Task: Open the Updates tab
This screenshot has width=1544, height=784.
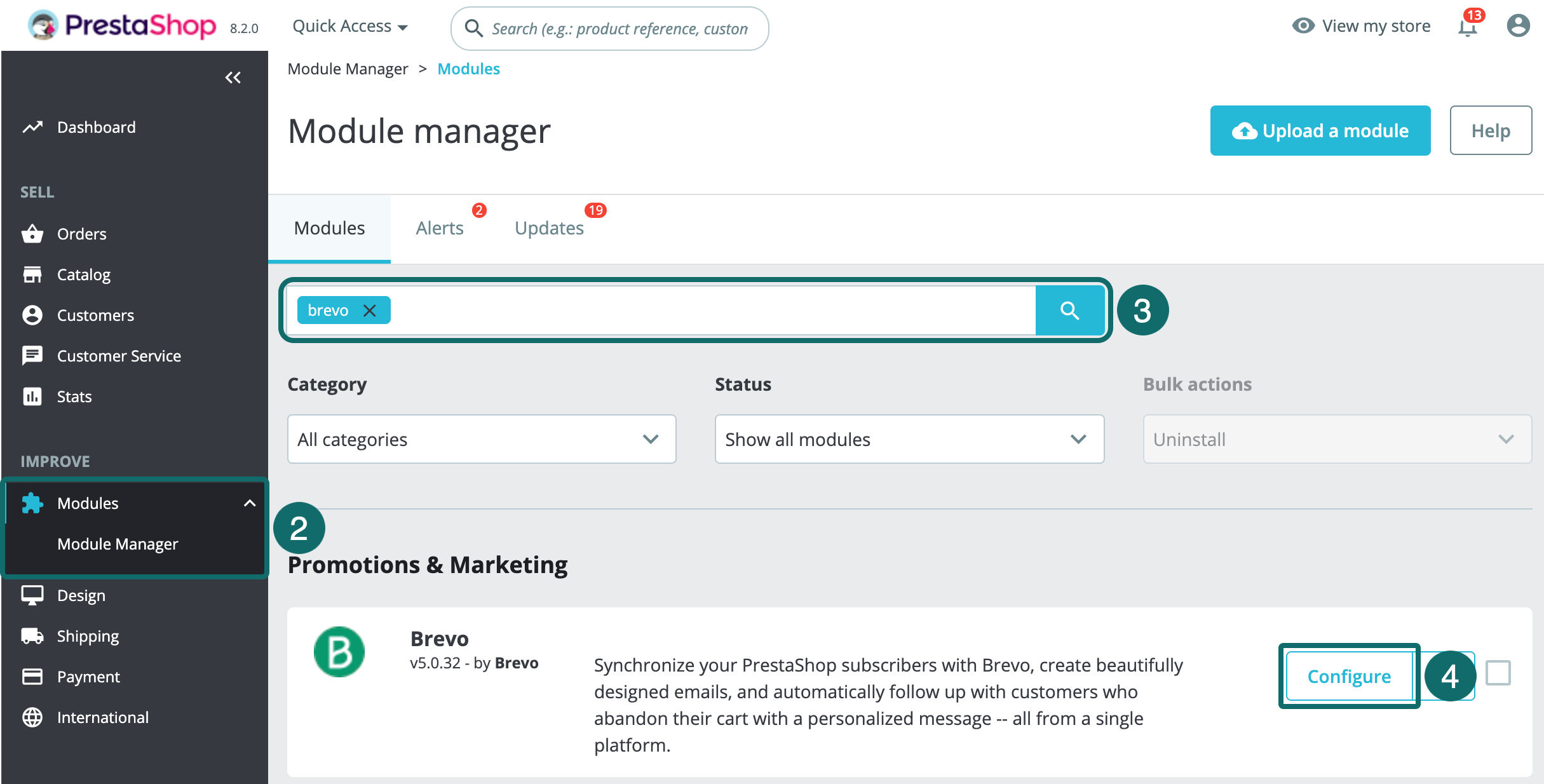Action: (x=549, y=227)
